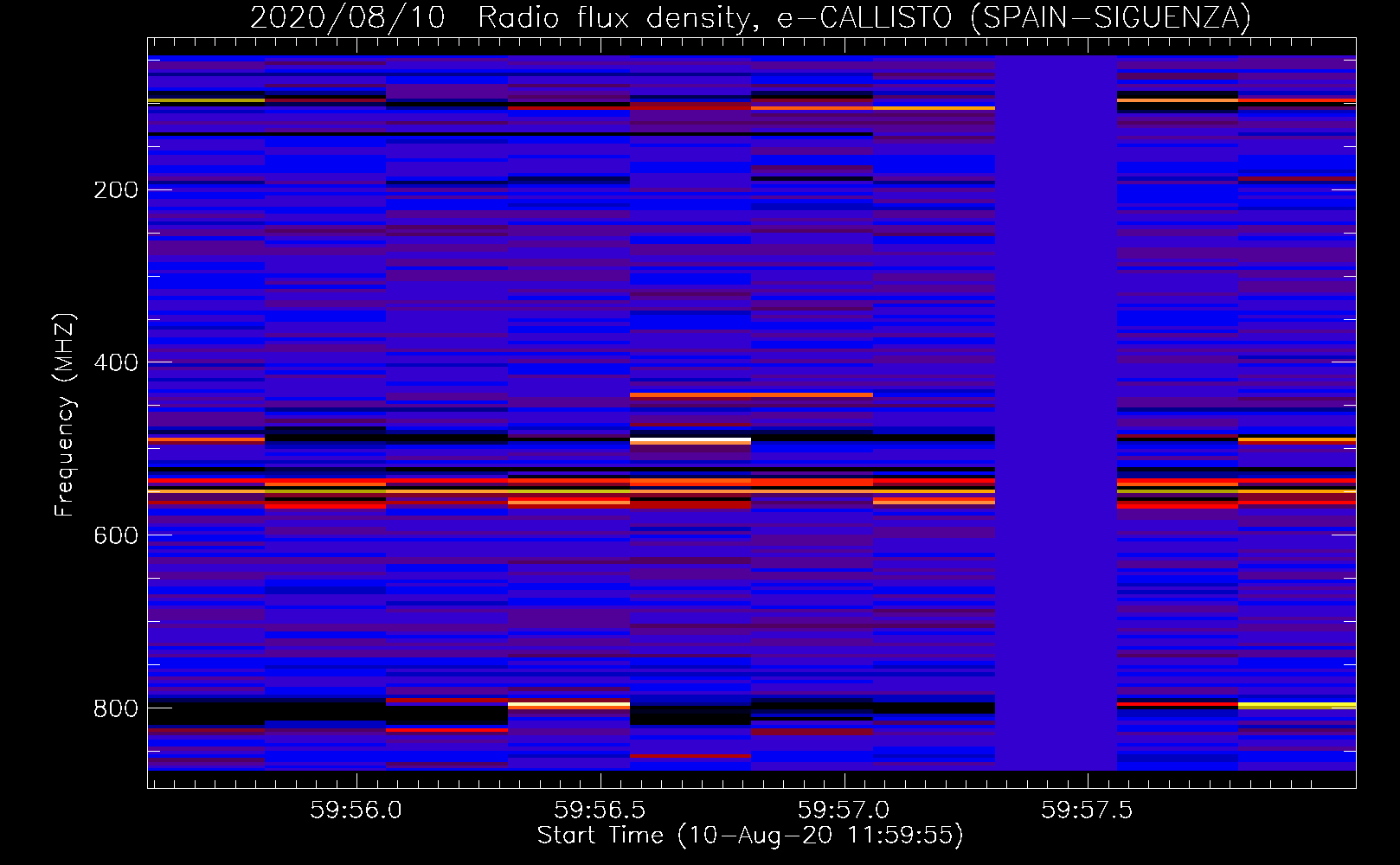The image size is (1400, 865).
Task: Click the '59:57.0' time tick label
Action: click(844, 811)
